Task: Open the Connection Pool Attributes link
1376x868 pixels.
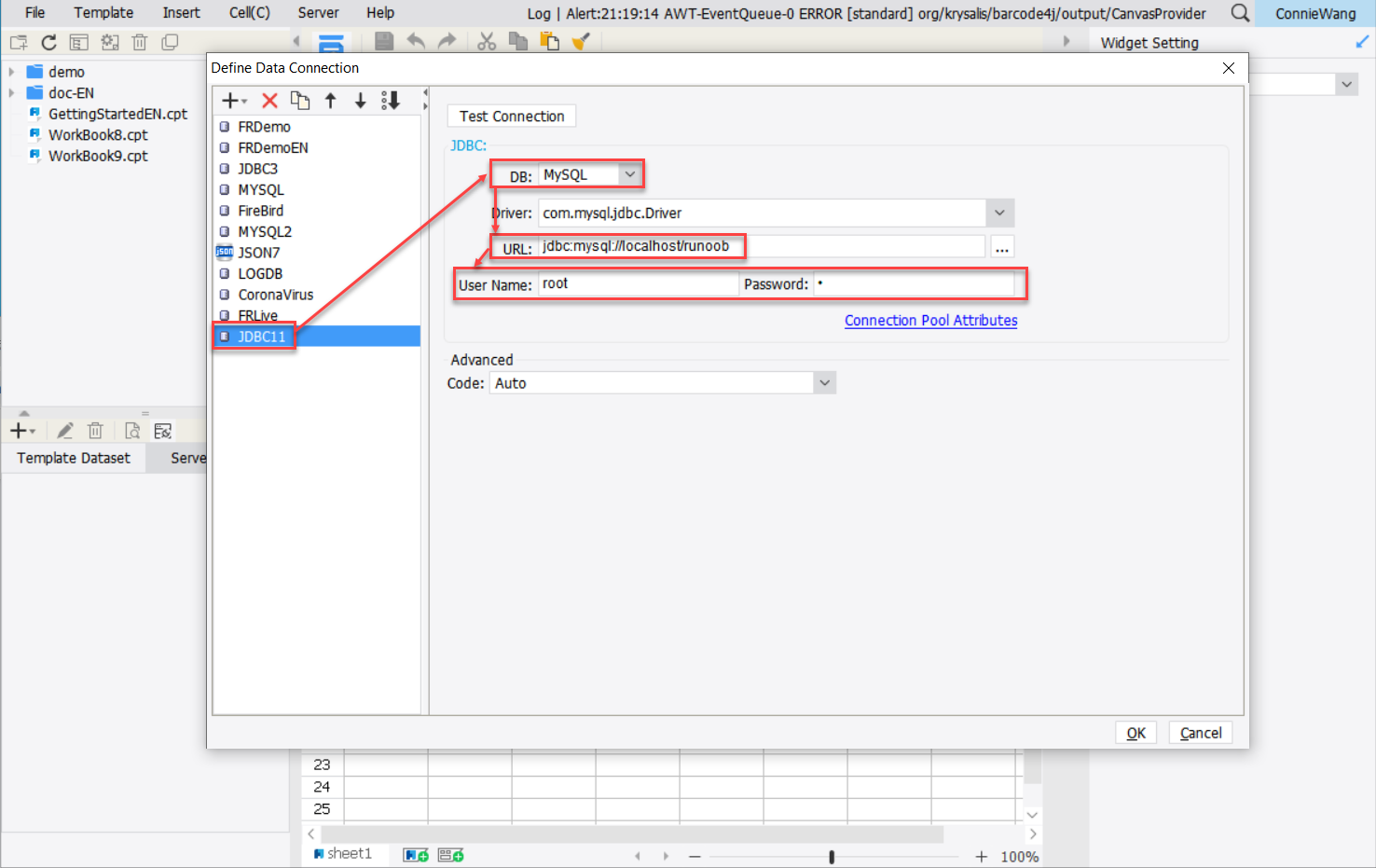Action: (x=930, y=320)
